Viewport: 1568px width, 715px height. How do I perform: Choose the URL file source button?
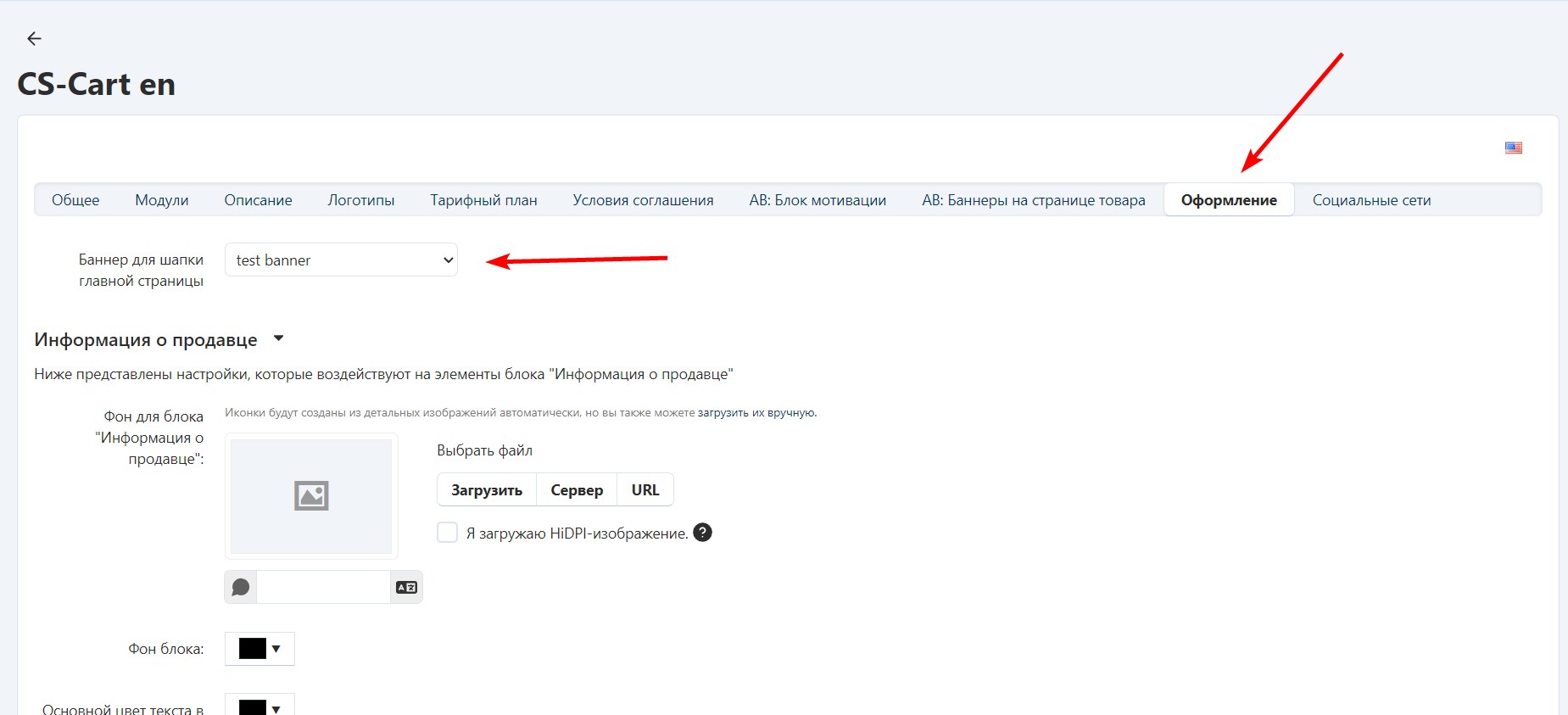tap(645, 490)
